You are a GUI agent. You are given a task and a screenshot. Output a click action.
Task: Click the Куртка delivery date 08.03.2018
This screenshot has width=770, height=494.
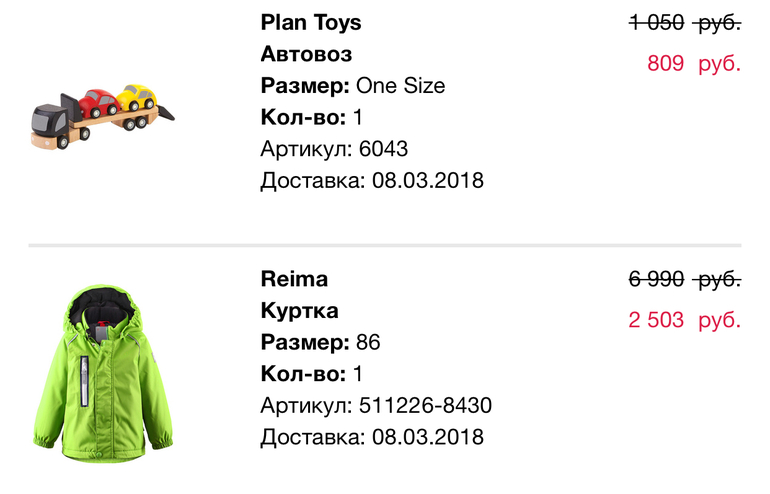[x=372, y=438]
